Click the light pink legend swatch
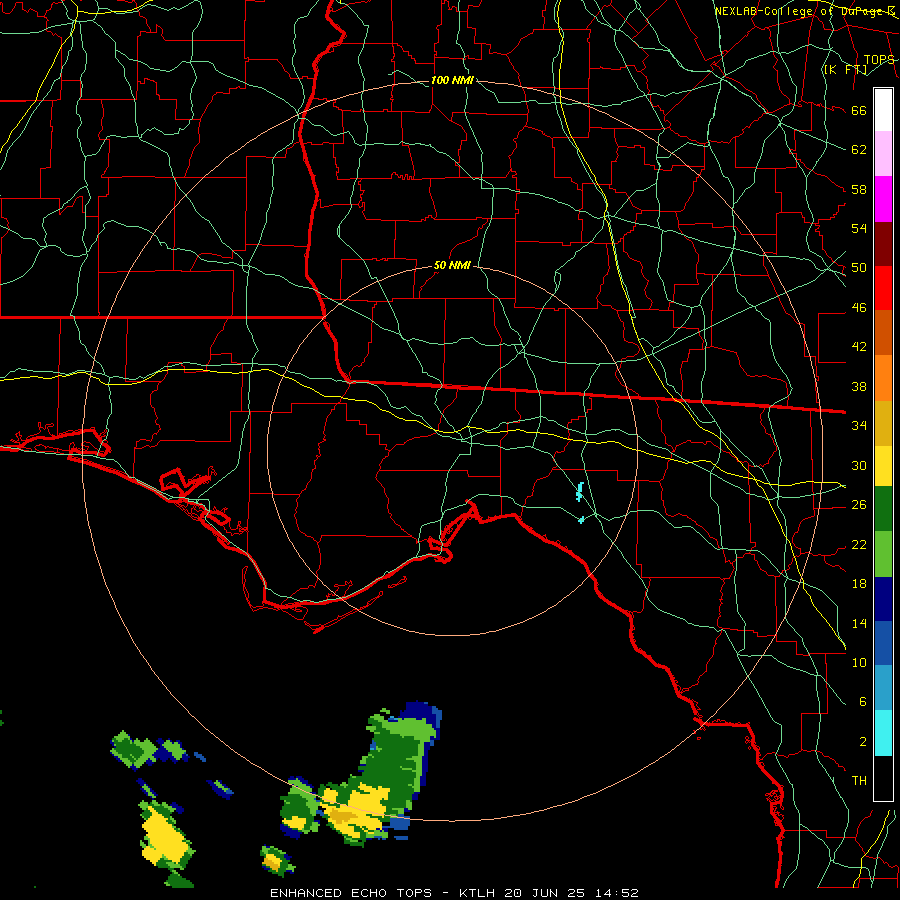 [x=883, y=154]
